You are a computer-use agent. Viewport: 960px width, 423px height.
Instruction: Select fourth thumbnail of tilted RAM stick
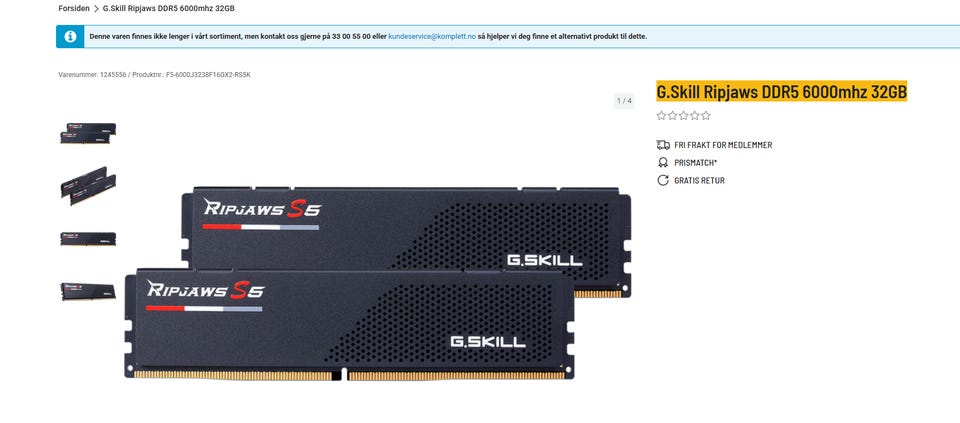tap(88, 291)
